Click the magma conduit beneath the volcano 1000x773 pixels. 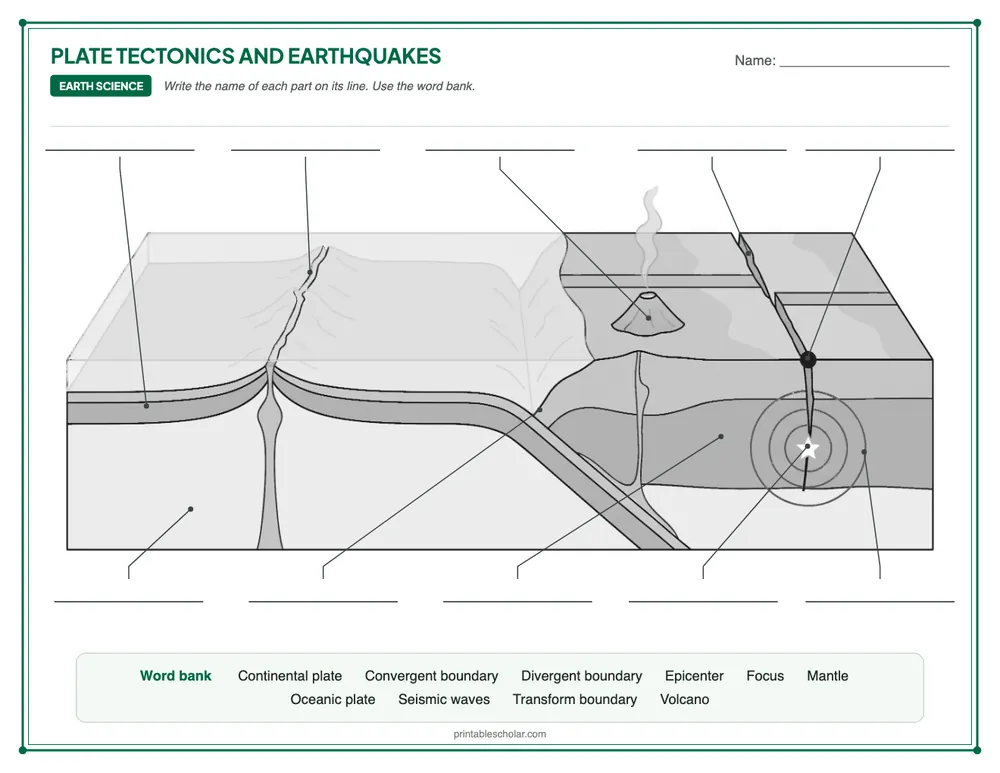639,421
